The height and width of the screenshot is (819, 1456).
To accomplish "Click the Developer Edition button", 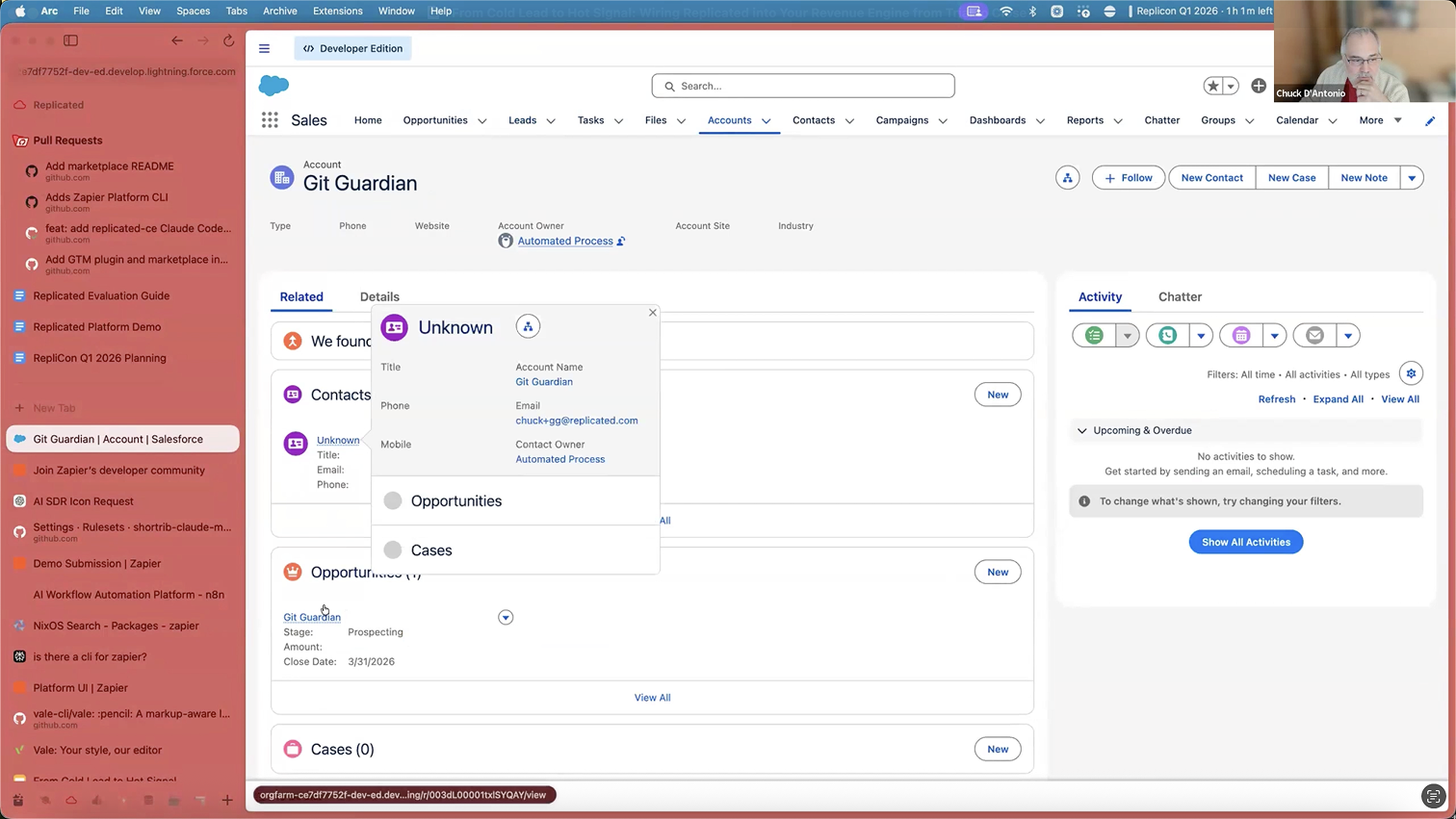I will tap(352, 48).
